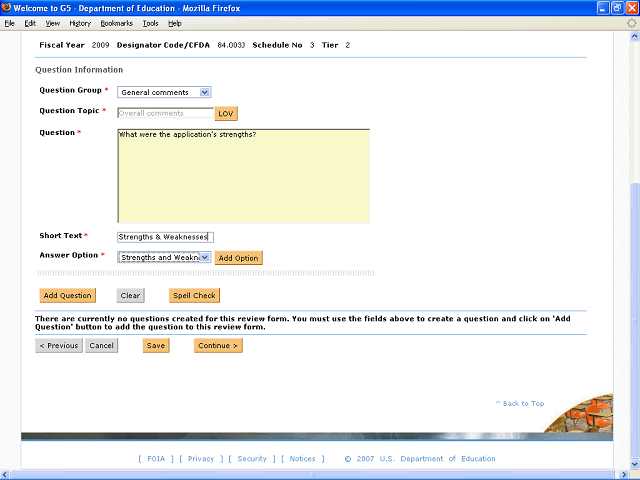Click the 'Question Information' heading text
Viewport: 640px width, 480px height.
coord(79,70)
